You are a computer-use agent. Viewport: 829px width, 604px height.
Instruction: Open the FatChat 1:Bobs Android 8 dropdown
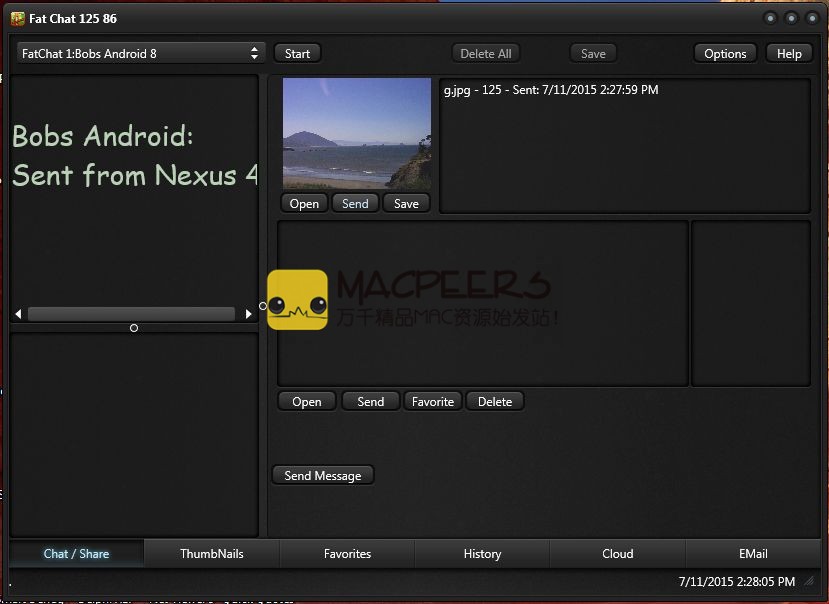tap(141, 53)
